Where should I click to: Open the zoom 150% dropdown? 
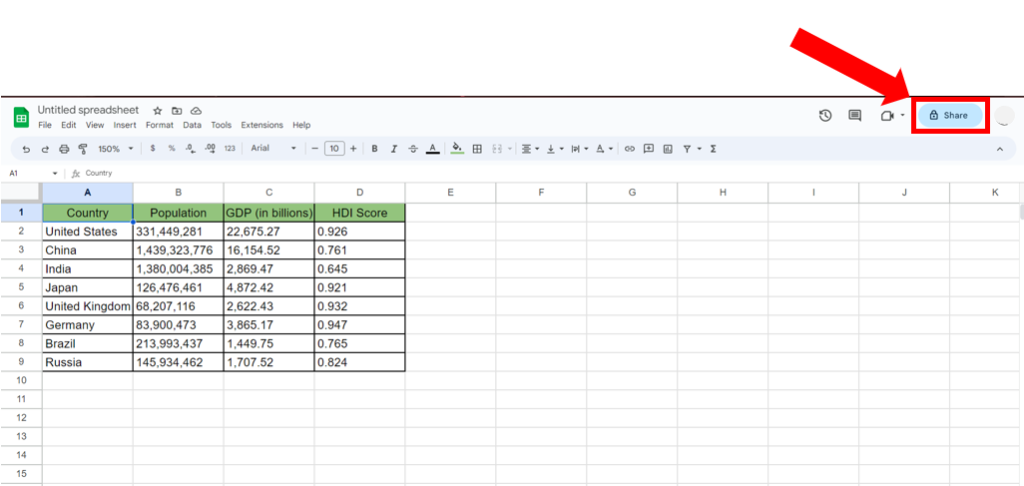(x=116, y=148)
